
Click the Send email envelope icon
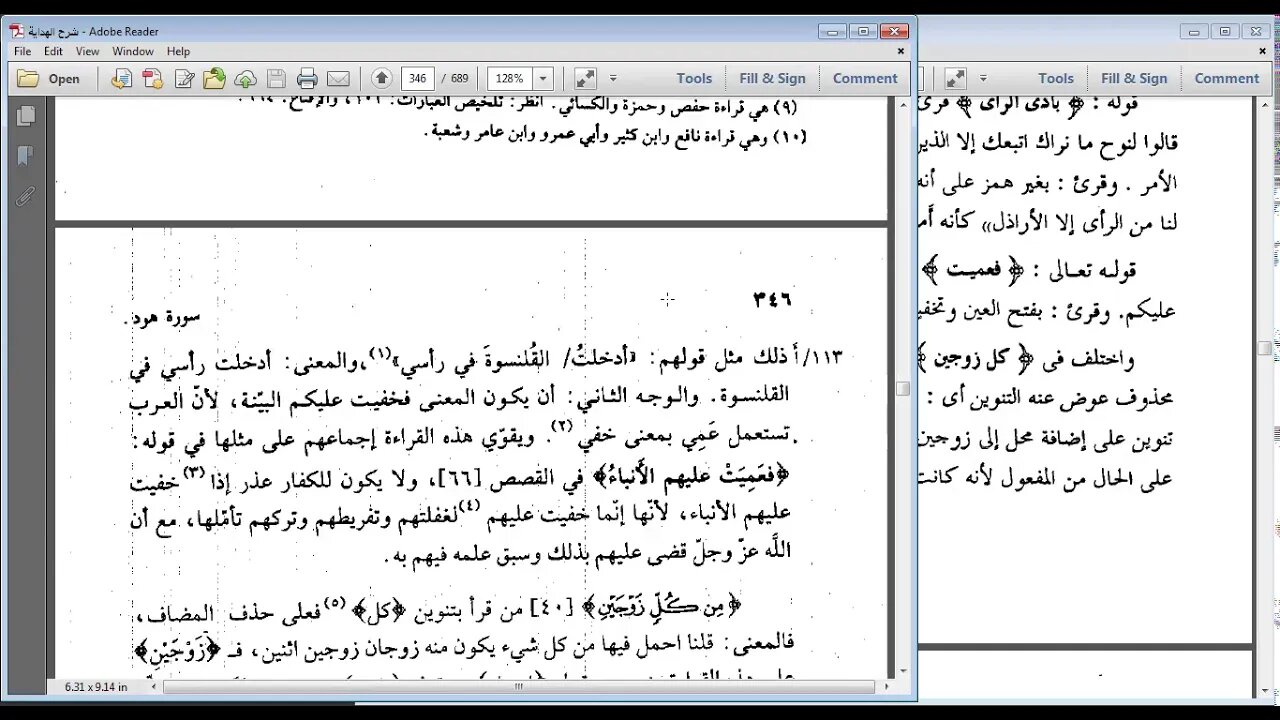(338, 79)
